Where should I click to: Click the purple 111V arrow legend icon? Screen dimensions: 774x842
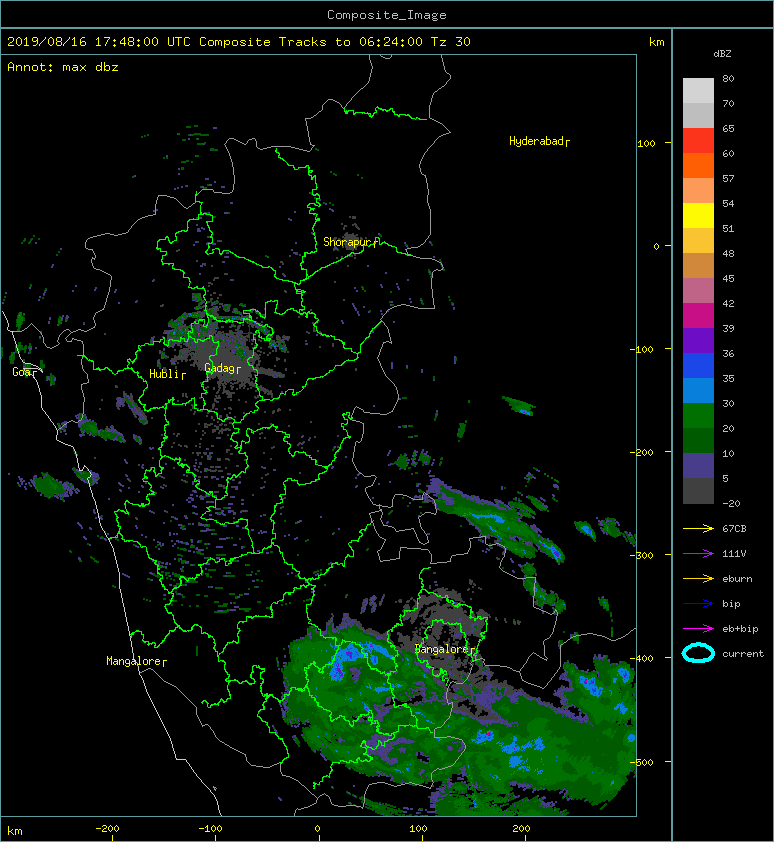point(698,554)
